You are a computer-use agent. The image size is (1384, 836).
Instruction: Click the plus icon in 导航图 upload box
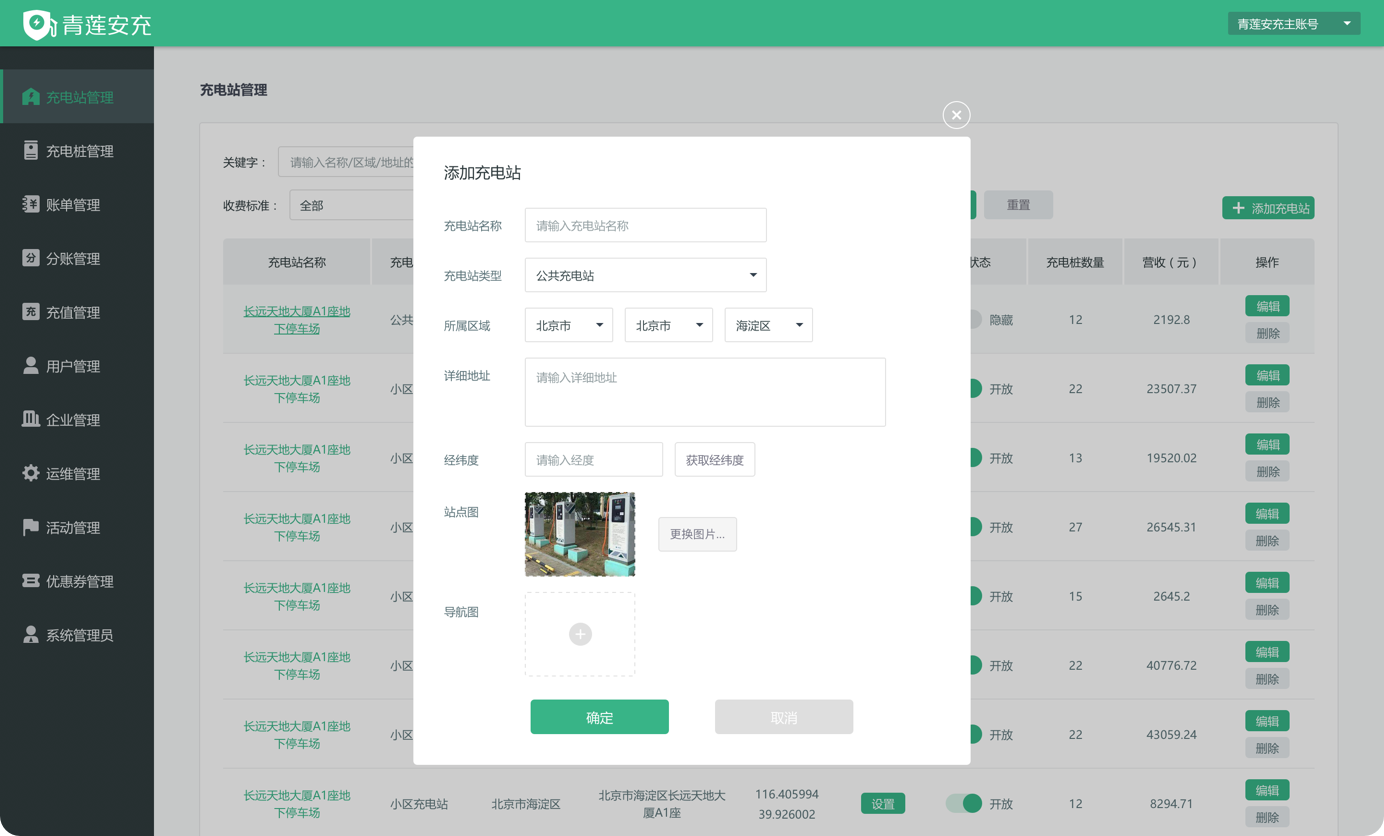(580, 634)
